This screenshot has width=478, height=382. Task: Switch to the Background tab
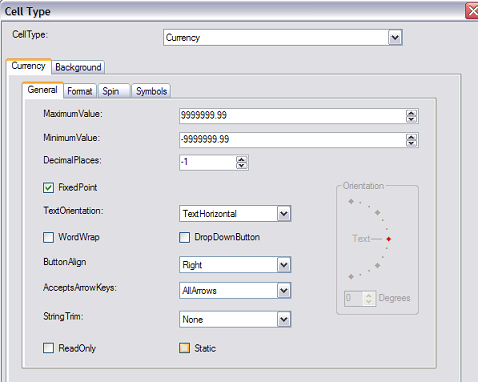click(x=78, y=67)
